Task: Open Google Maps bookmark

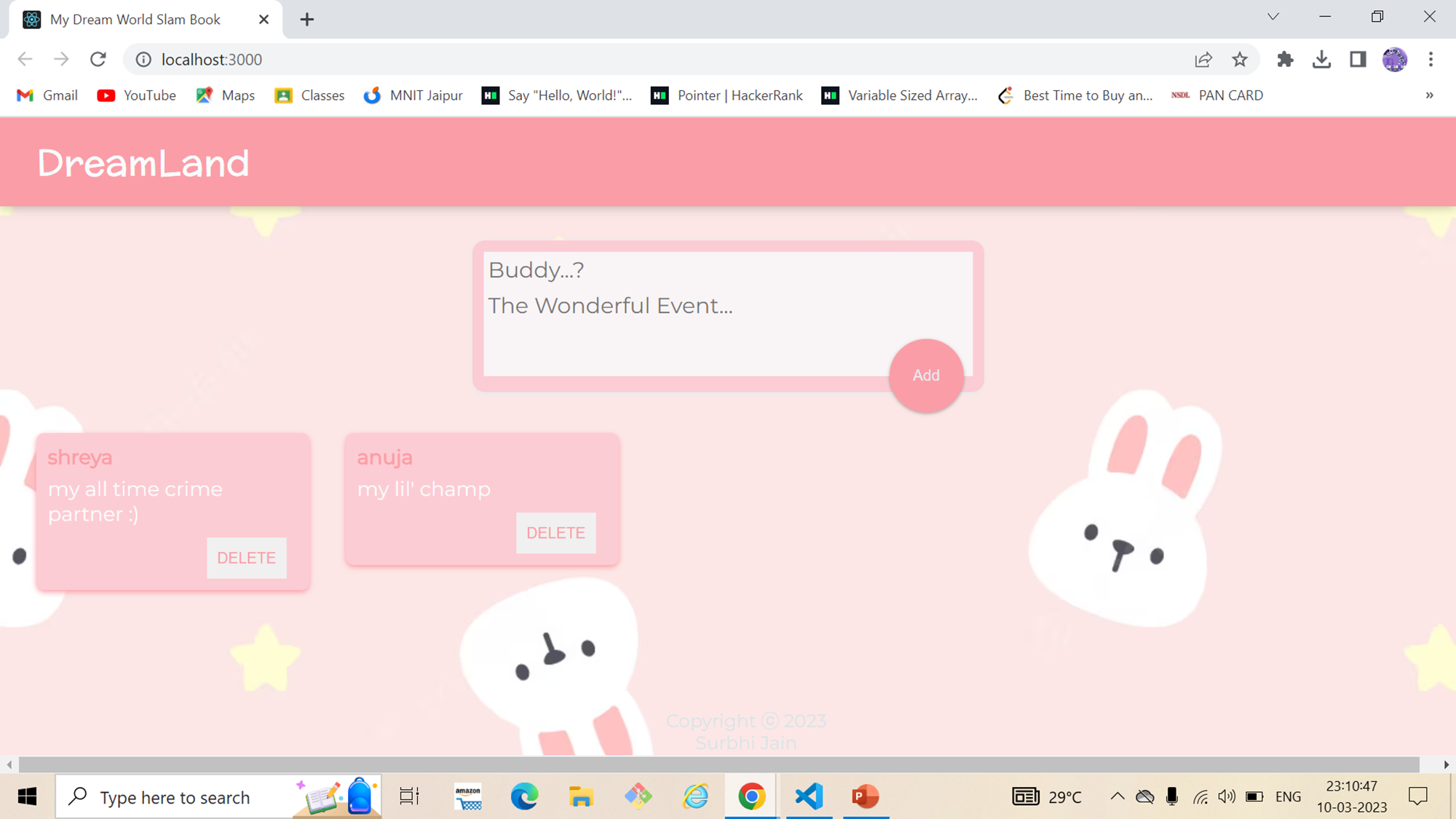Action: tap(225, 95)
